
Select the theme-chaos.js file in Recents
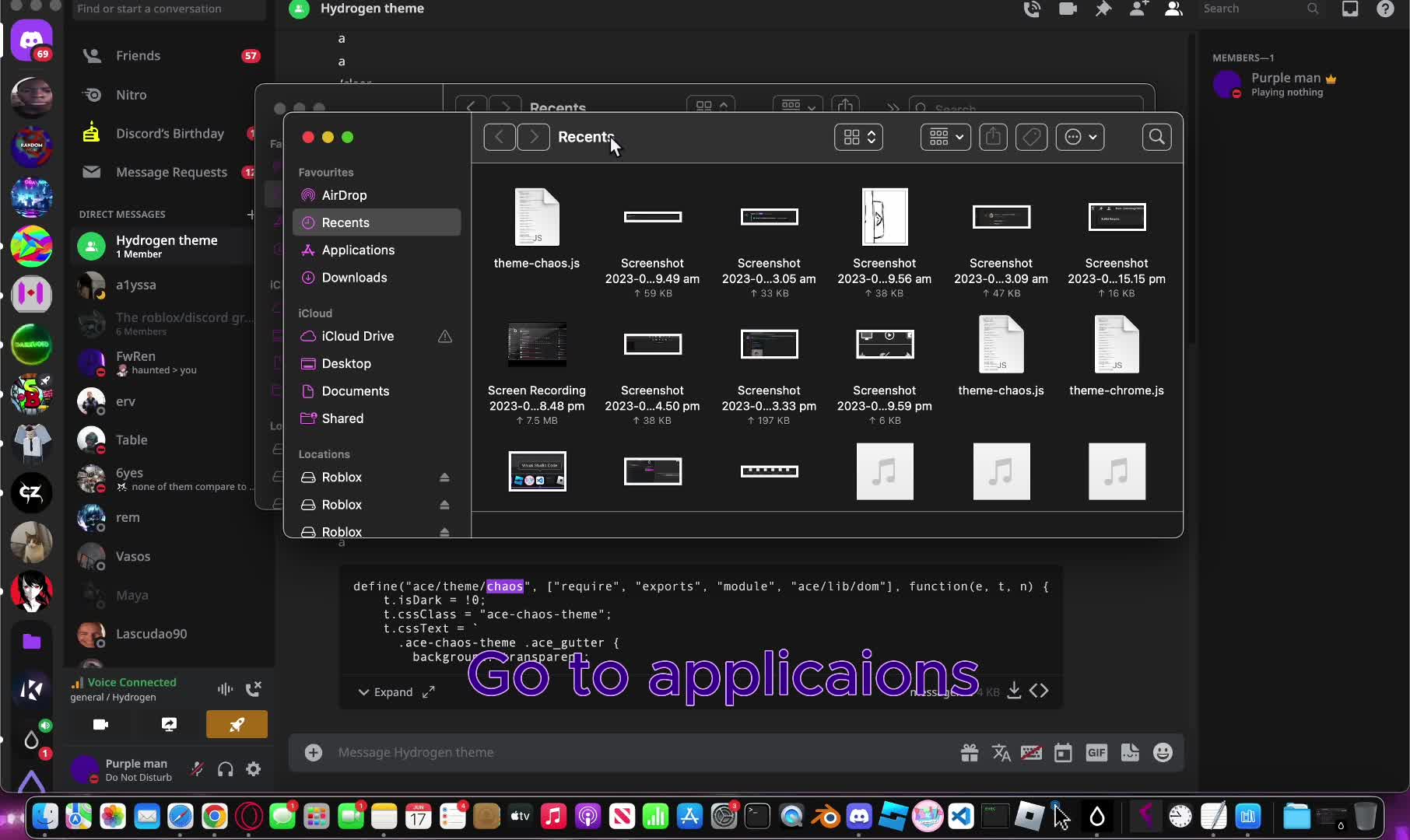(x=537, y=226)
